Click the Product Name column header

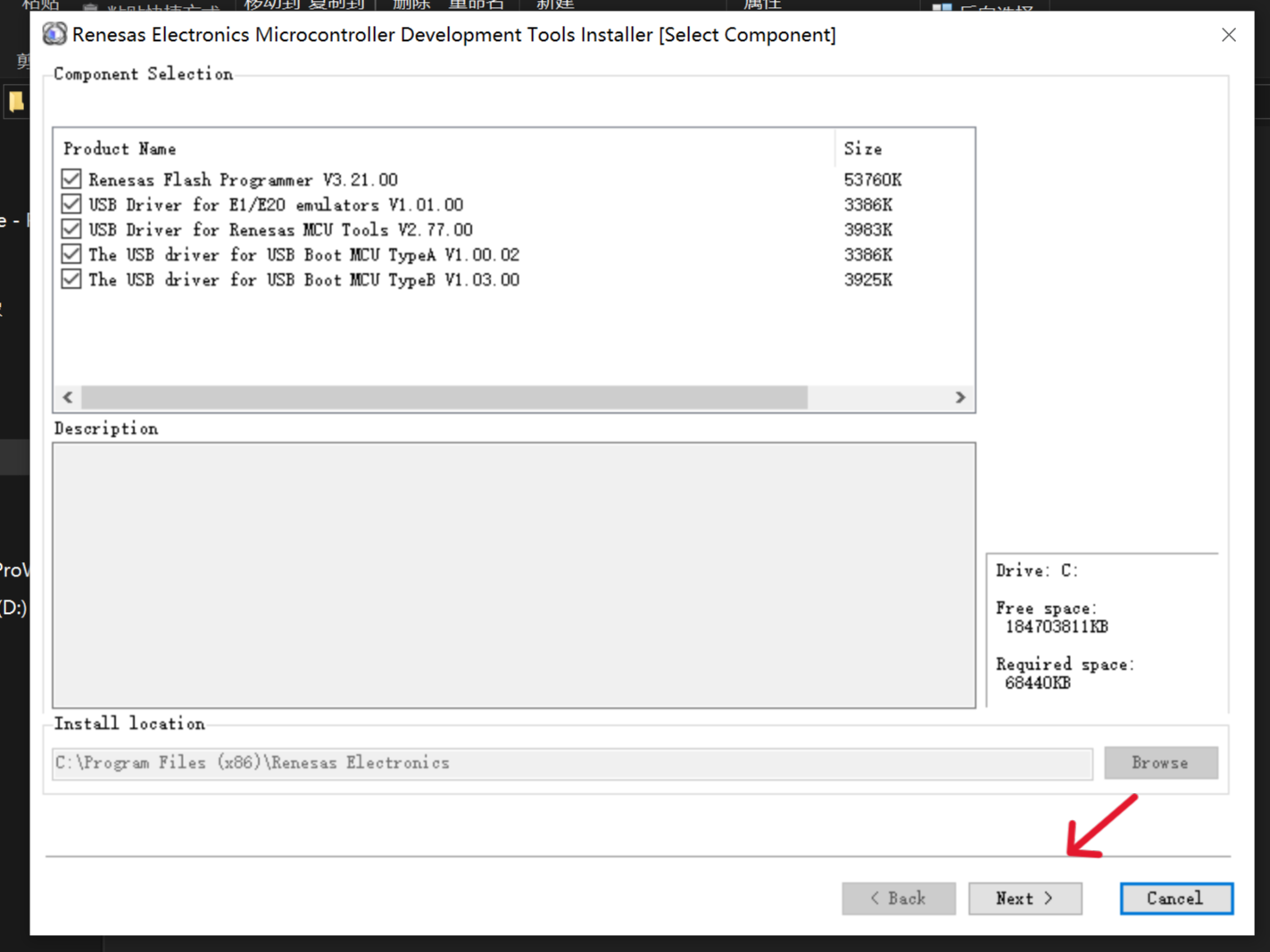click(444, 149)
